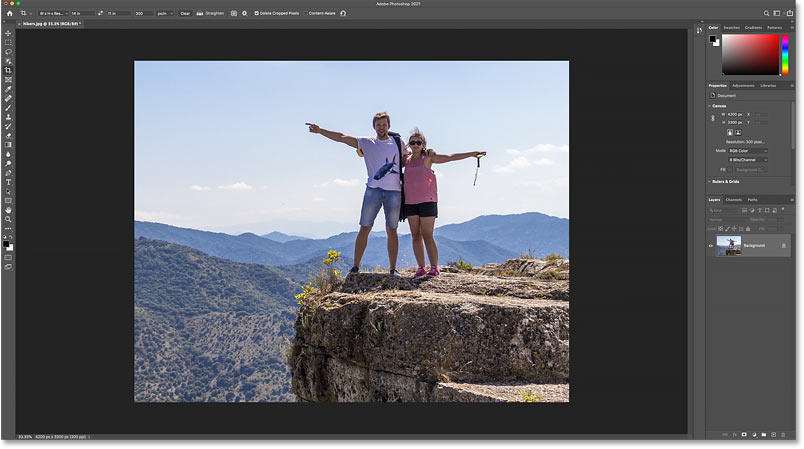804x449 pixels.
Task: Switch to the Gradients tab
Action: point(753,28)
